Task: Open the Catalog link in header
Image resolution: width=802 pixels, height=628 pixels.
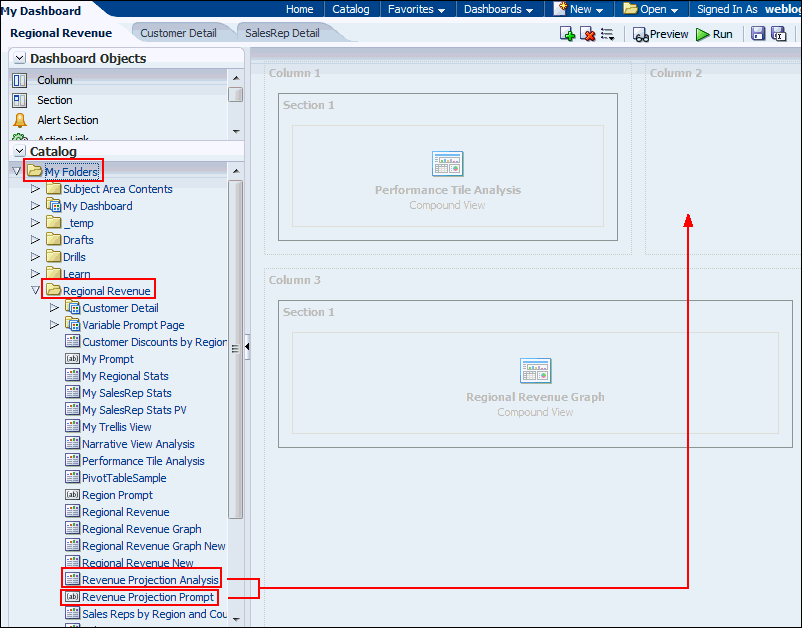Action: tap(350, 9)
